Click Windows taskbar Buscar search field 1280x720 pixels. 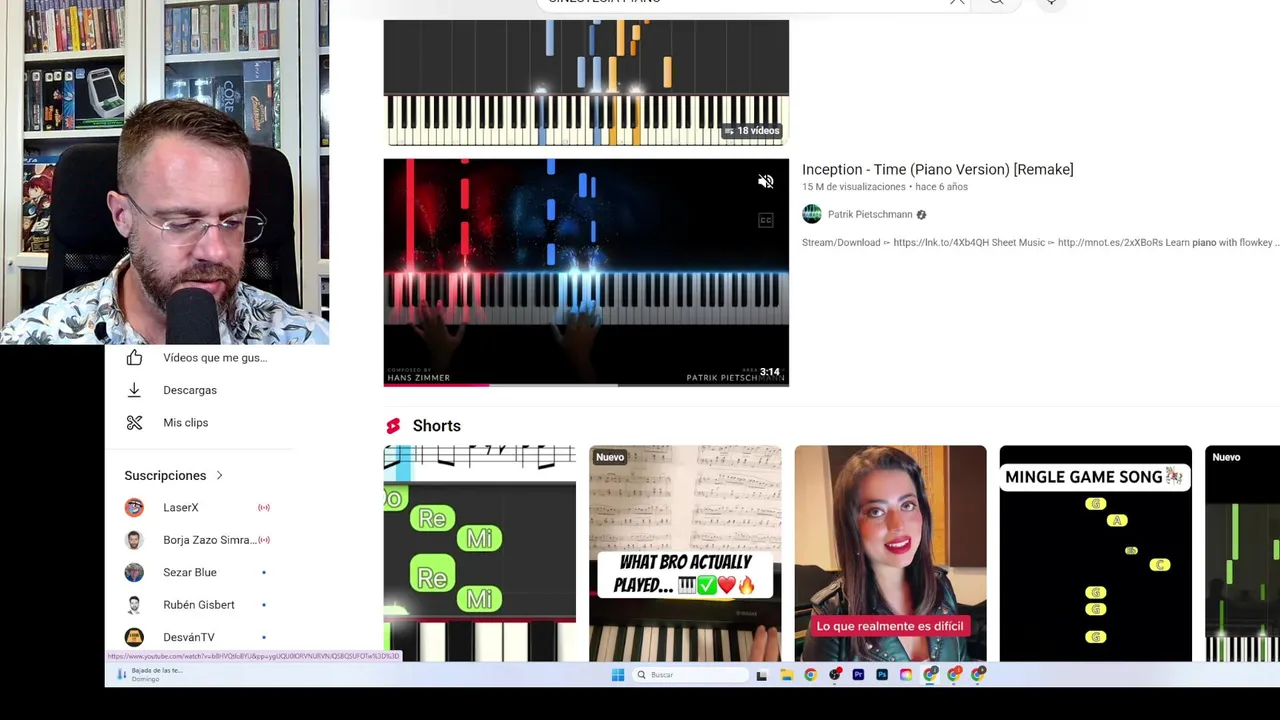coord(691,675)
